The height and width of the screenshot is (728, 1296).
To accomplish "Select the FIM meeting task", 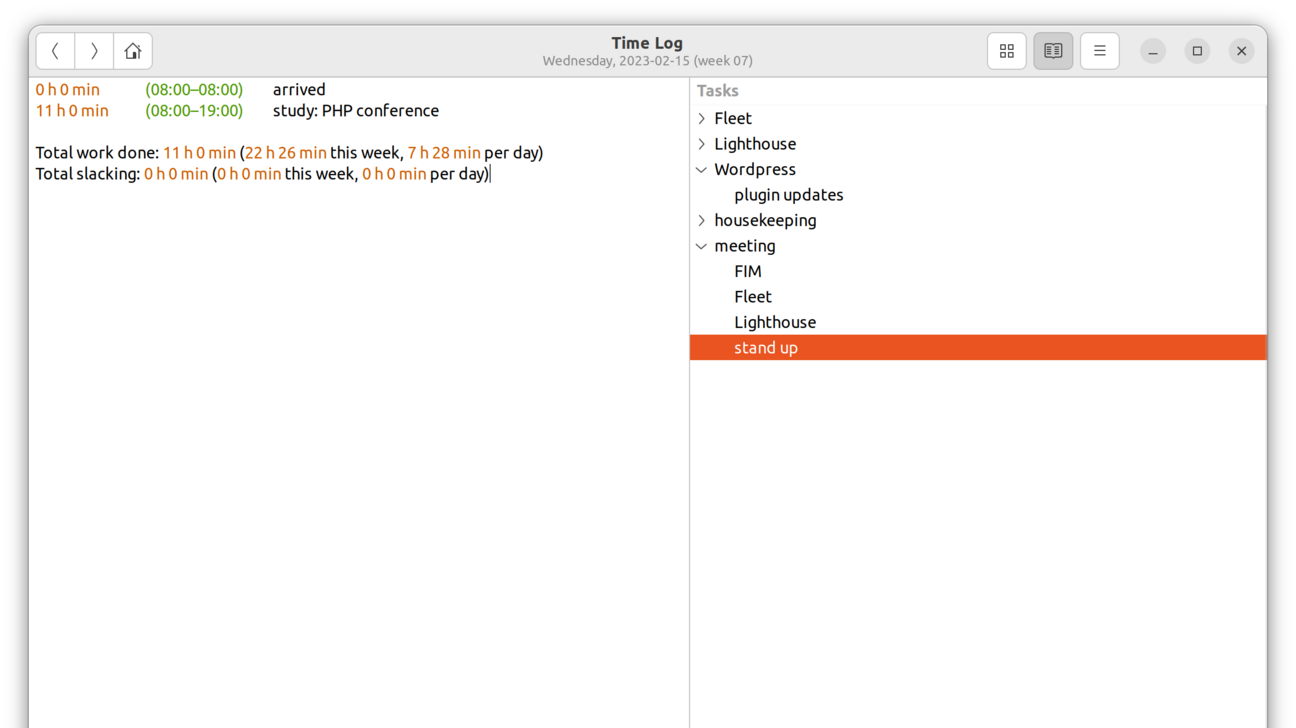I will pos(747,272).
